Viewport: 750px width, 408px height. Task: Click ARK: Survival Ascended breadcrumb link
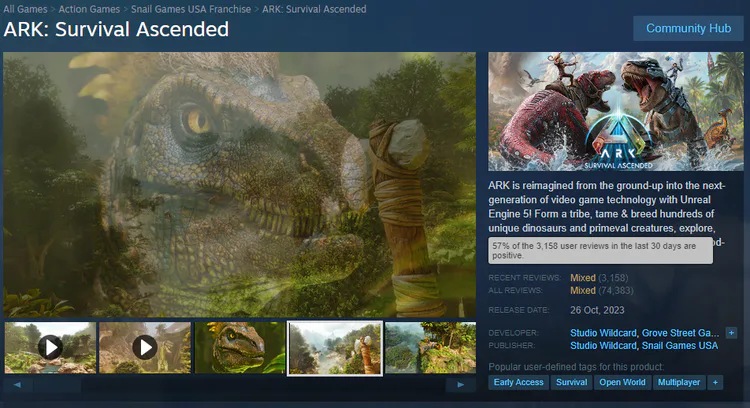point(314,9)
